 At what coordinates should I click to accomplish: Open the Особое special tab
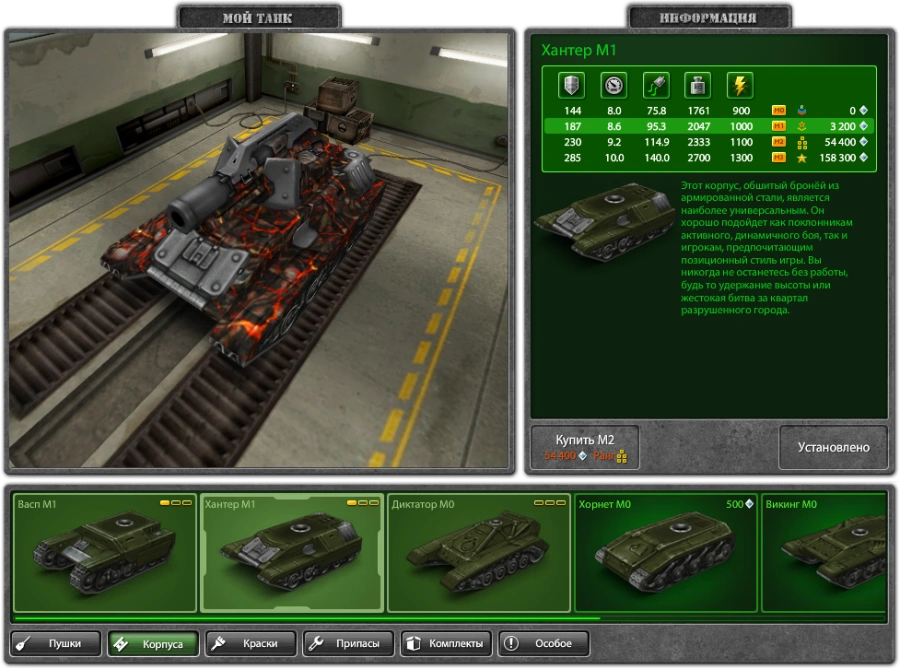tap(544, 644)
